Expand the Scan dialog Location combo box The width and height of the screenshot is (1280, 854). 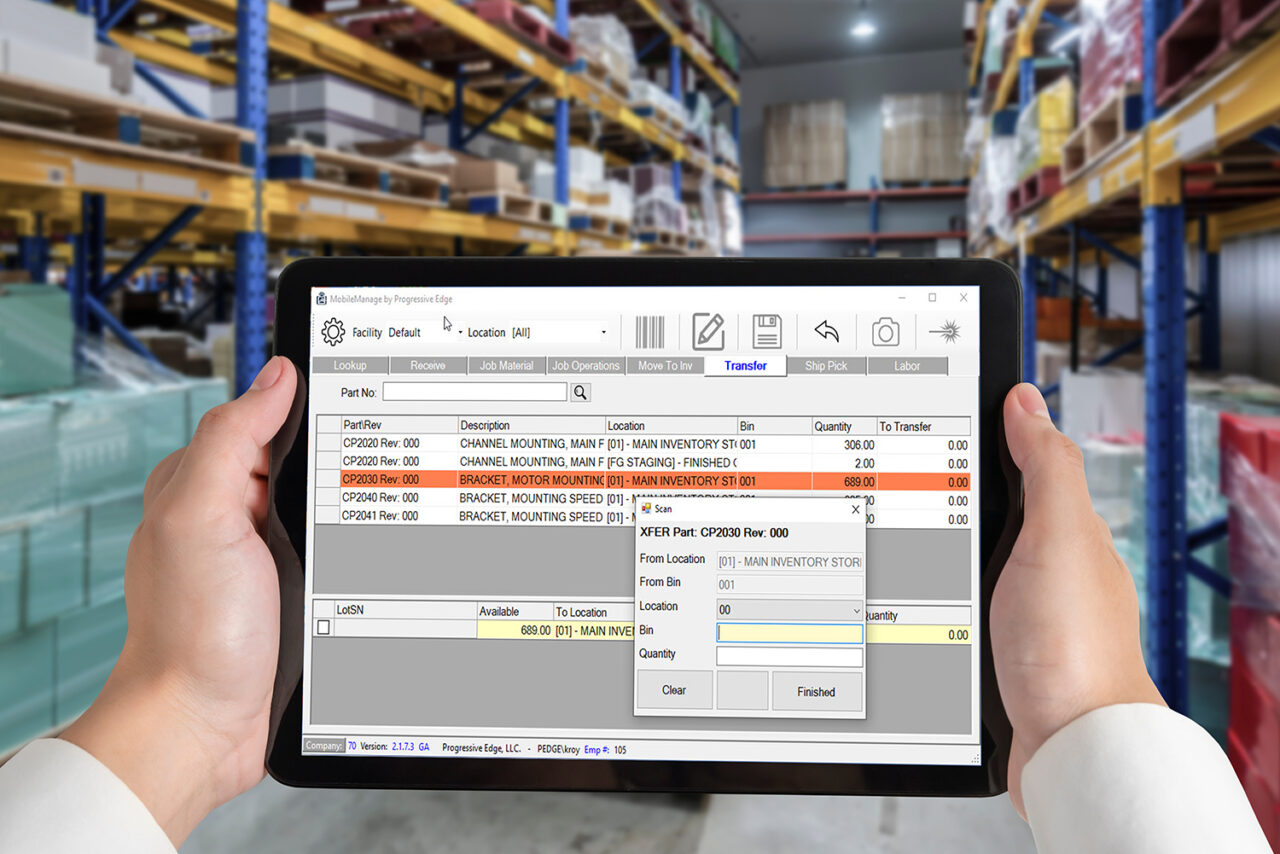(856, 610)
